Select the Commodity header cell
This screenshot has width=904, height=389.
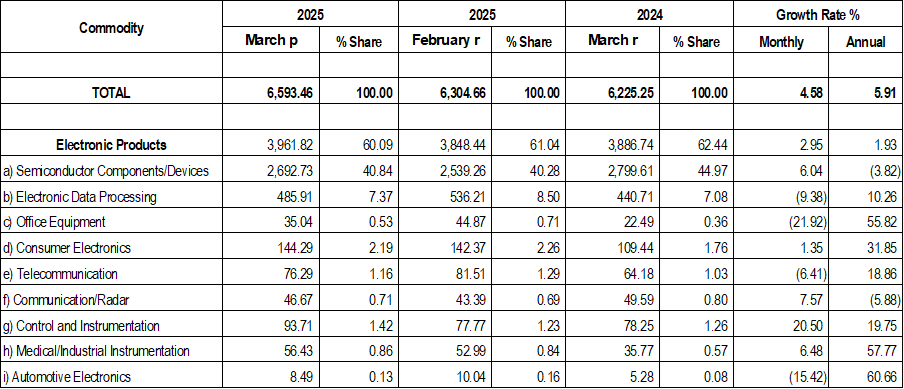tap(111, 28)
